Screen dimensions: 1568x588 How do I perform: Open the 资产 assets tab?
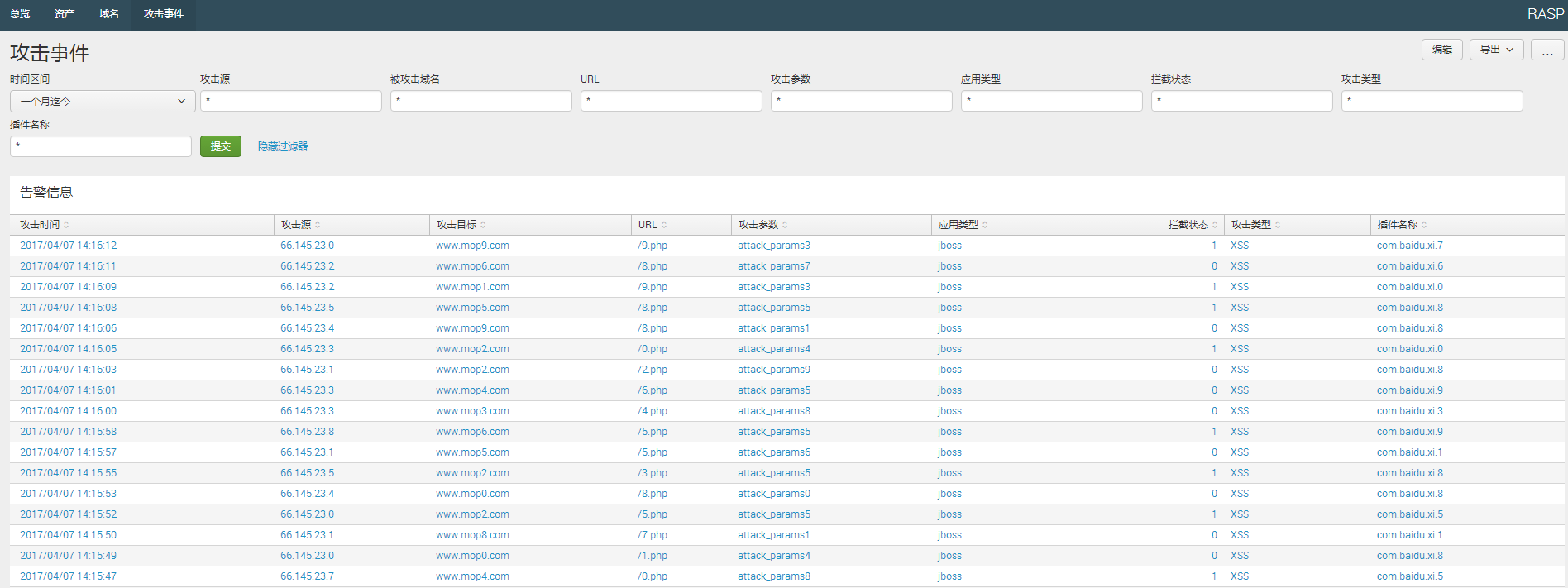65,14
